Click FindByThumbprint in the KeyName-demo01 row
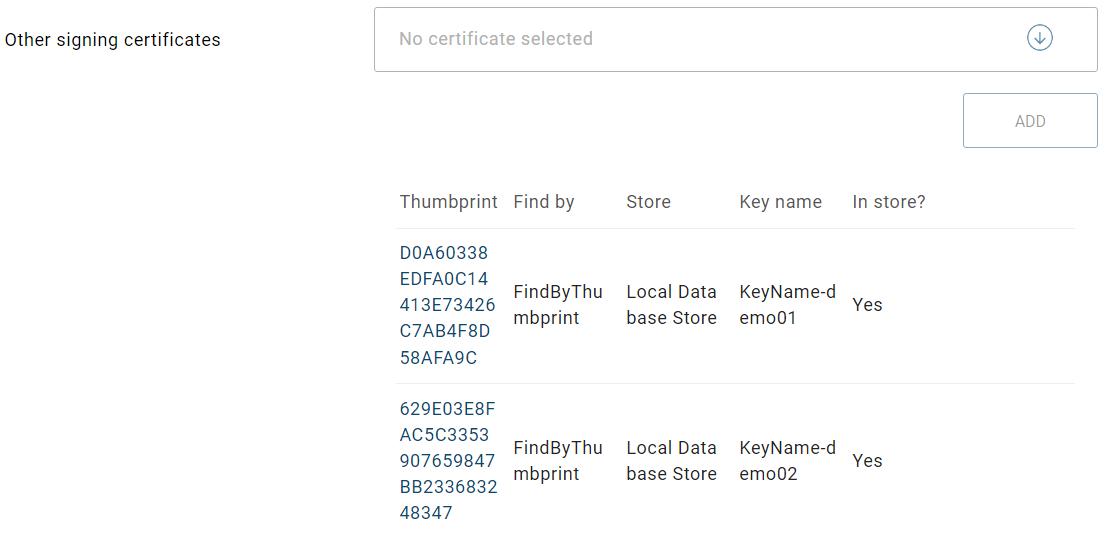This screenshot has width=1104, height=539. (x=558, y=305)
